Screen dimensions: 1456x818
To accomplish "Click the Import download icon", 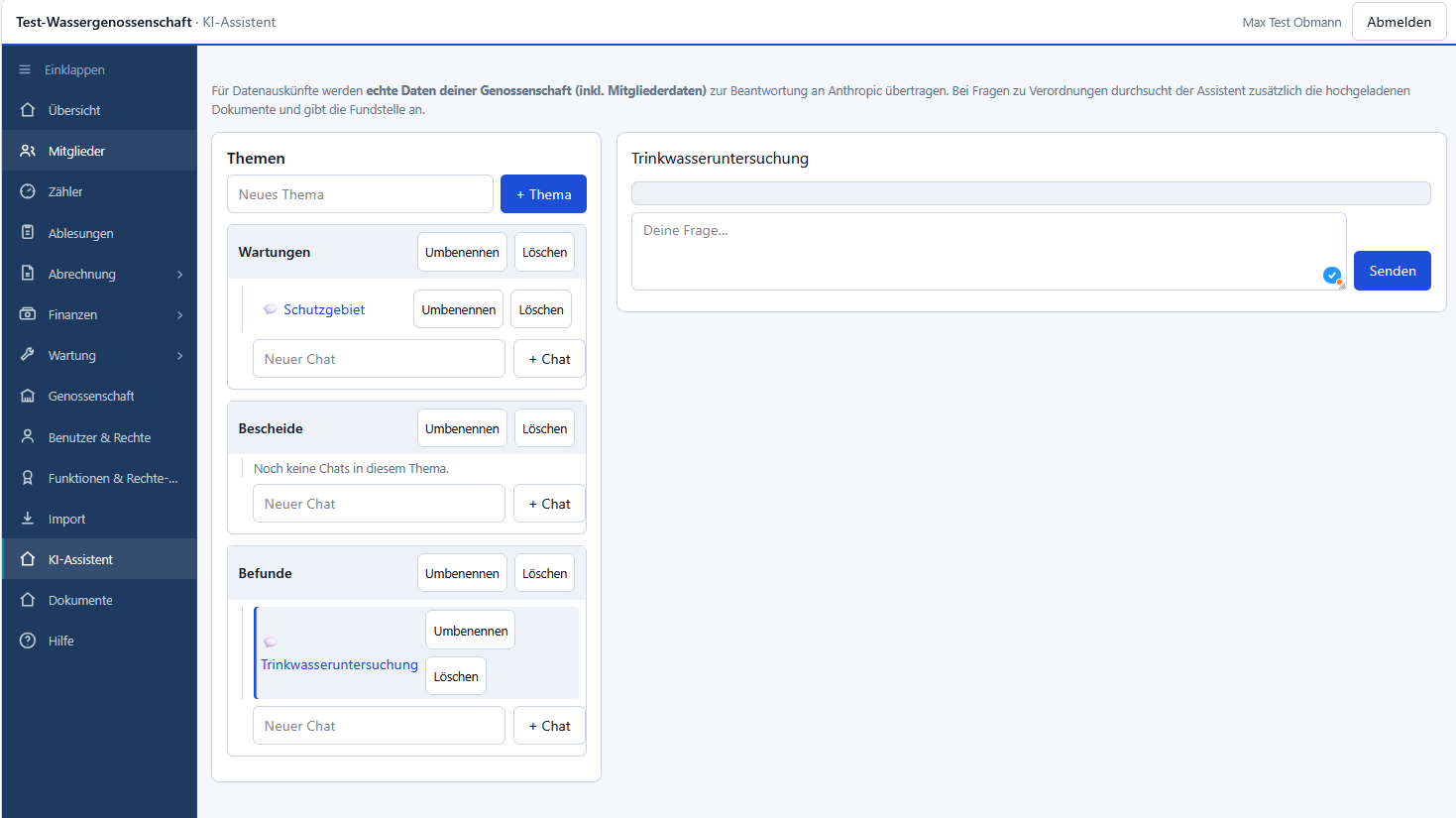I will coord(28,519).
